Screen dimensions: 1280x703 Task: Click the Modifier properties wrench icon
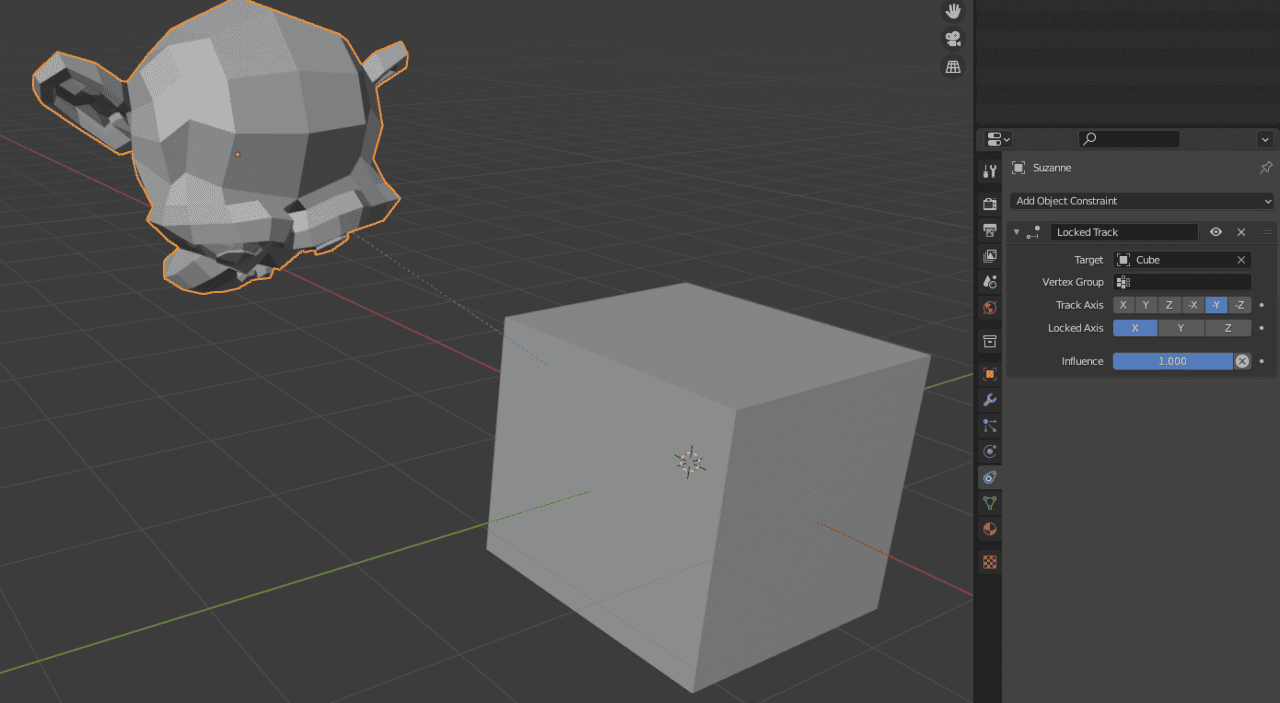[989, 400]
